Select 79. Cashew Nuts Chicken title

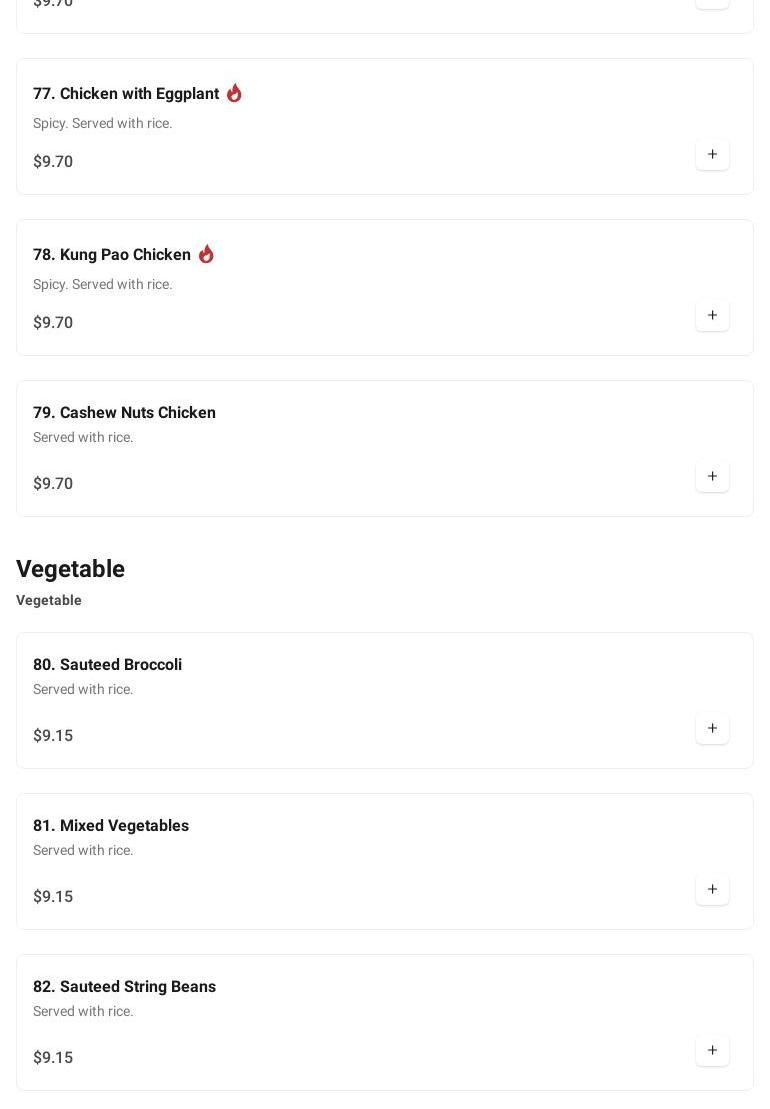[124, 413]
